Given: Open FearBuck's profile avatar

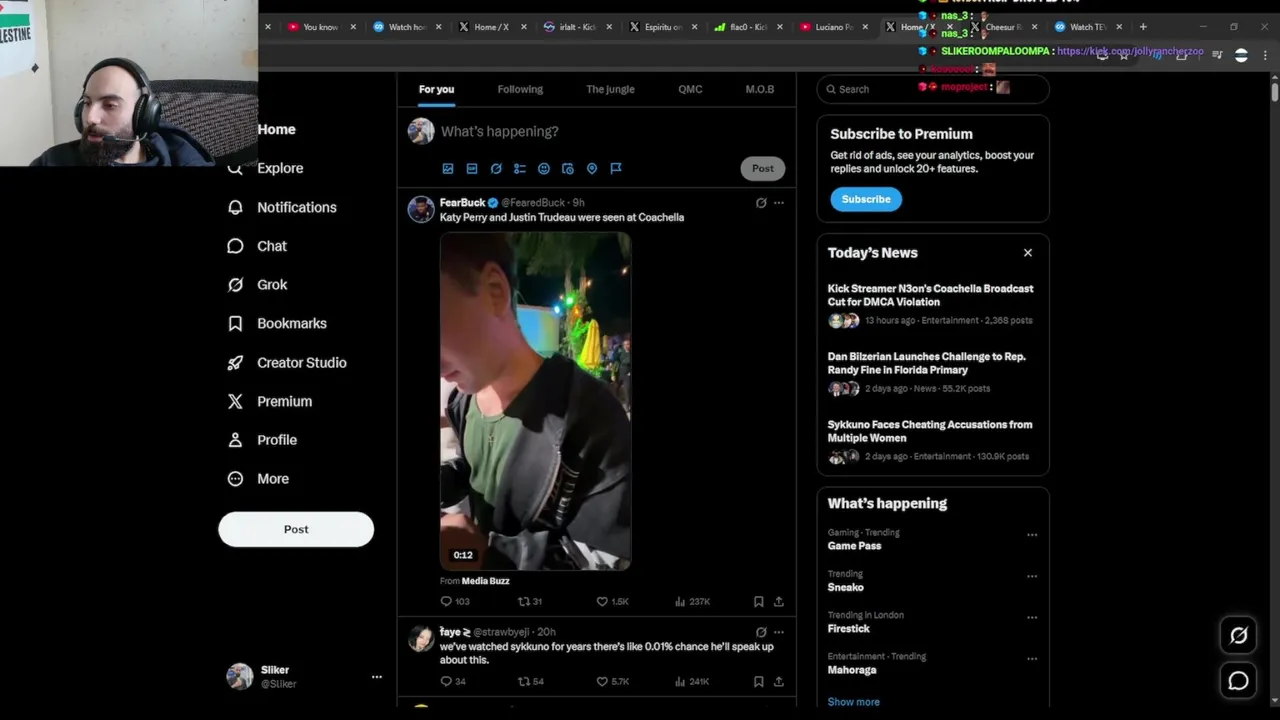Looking at the screenshot, I should [x=421, y=209].
